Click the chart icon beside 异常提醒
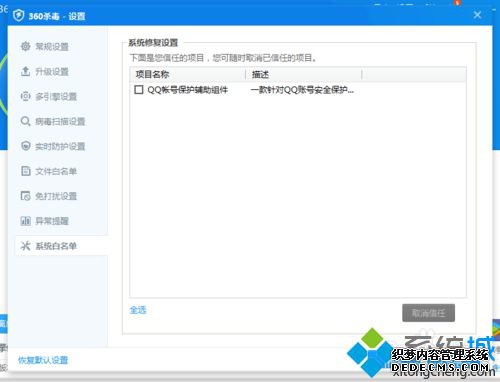Viewport: 500px width, 382px height. [25, 221]
